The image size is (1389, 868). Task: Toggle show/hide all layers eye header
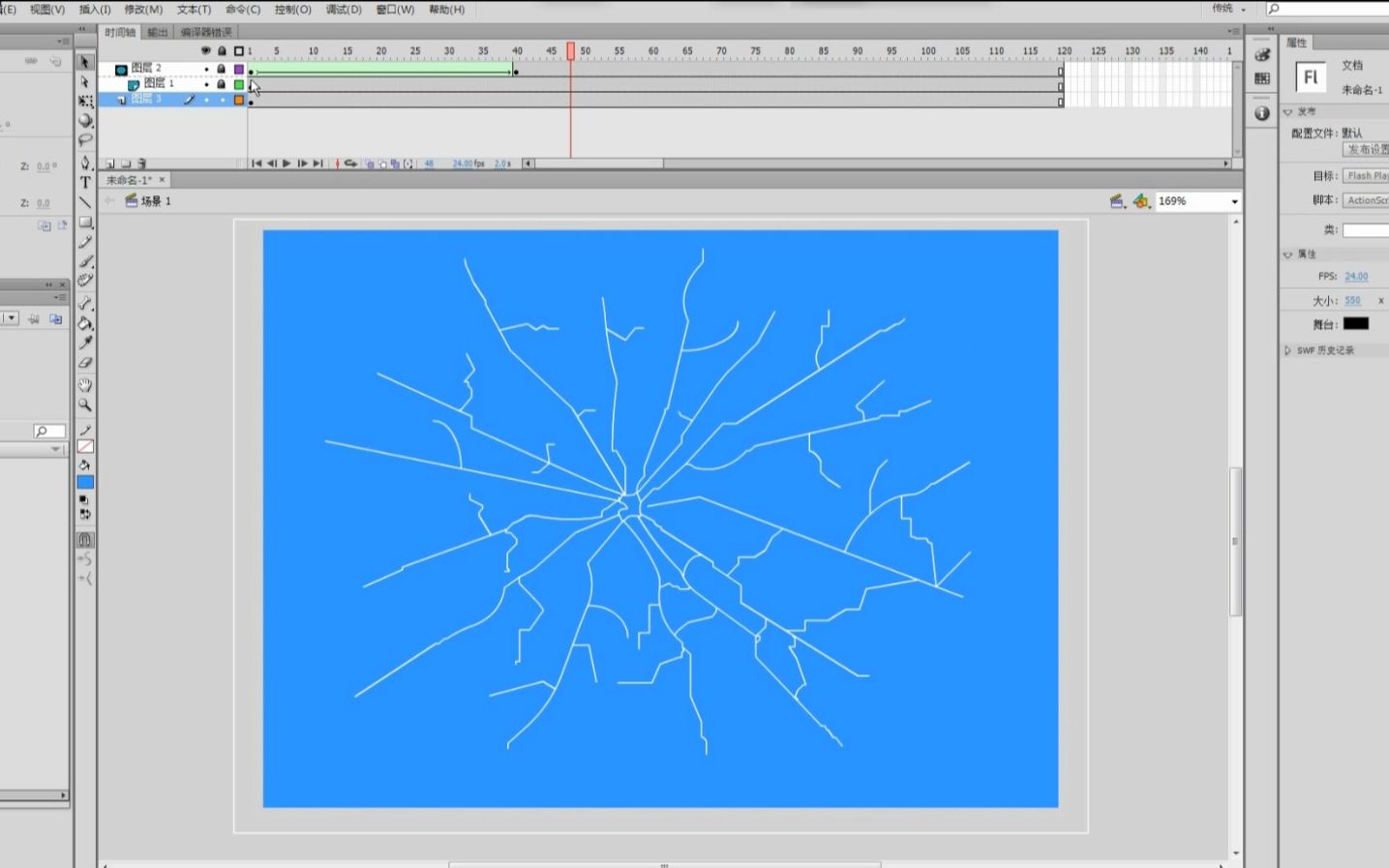point(205,50)
